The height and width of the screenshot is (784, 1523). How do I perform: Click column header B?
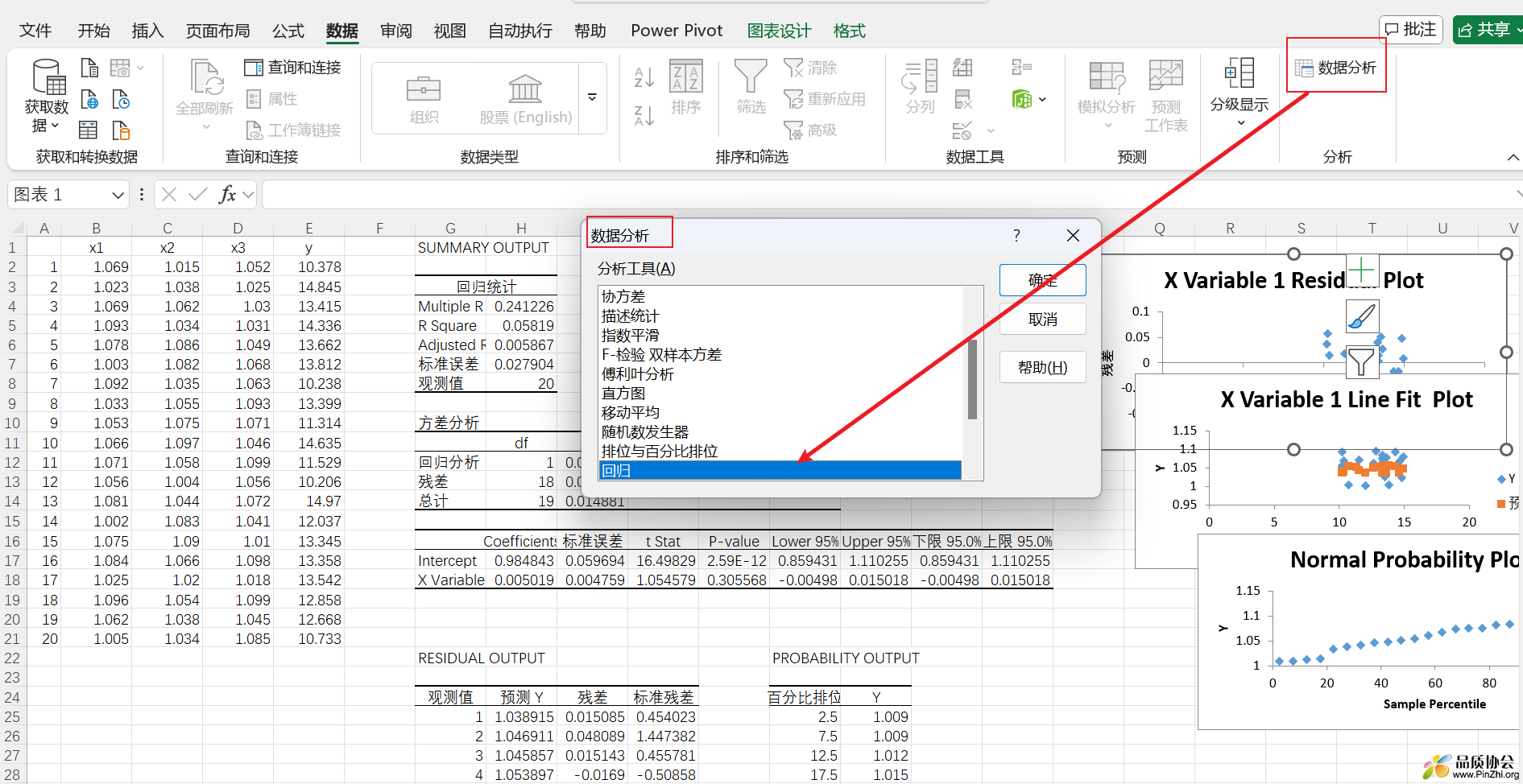96,228
